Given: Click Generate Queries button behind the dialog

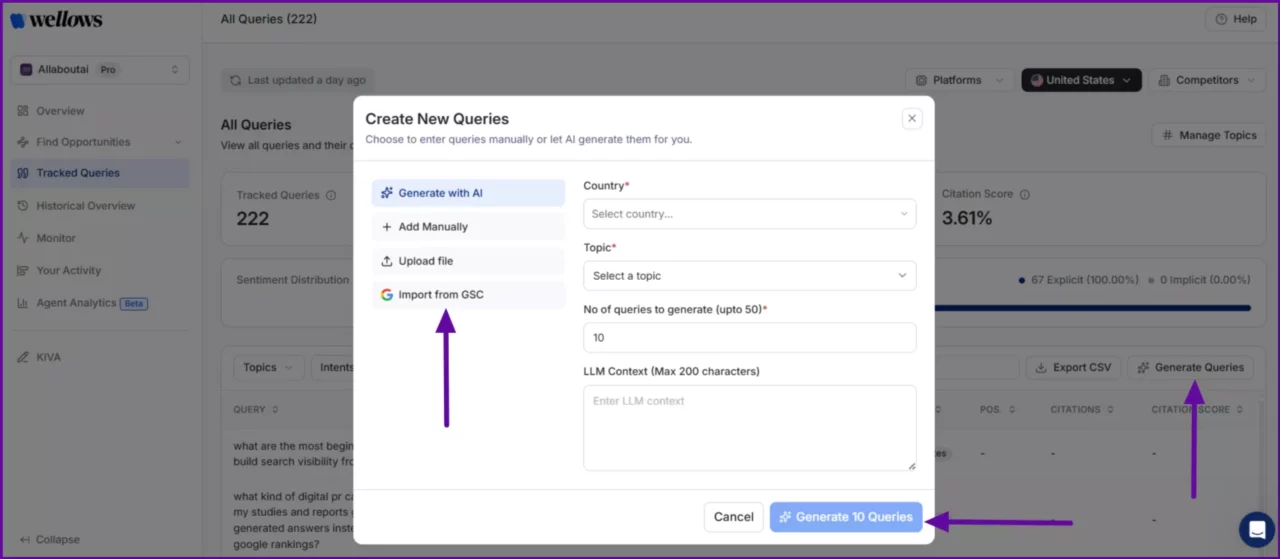Looking at the screenshot, I should click(x=1190, y=367).
